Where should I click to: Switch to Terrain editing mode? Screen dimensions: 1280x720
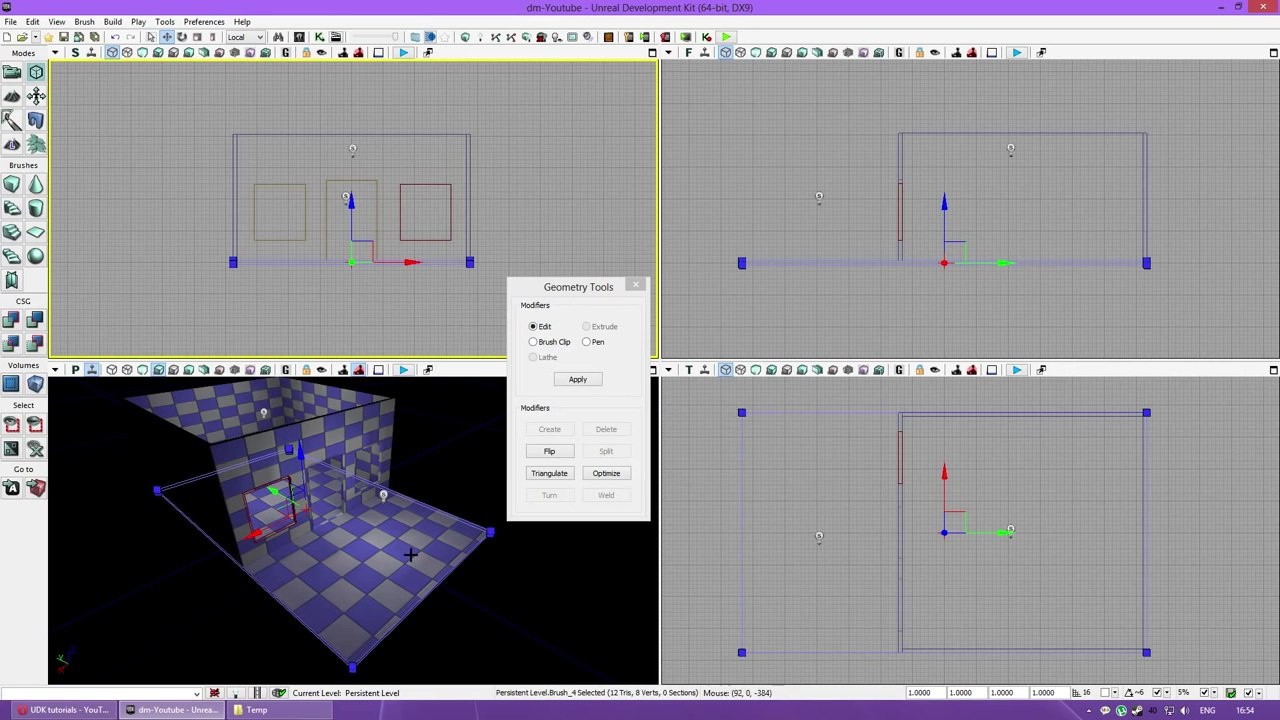[x=12, y=96]
